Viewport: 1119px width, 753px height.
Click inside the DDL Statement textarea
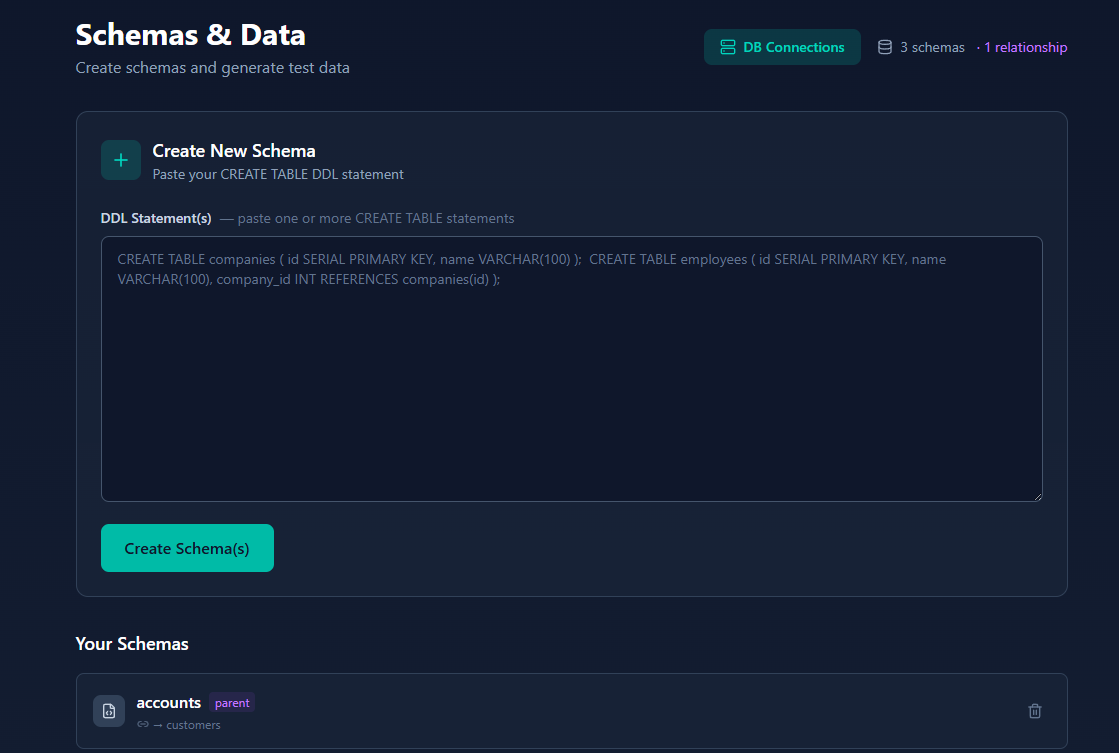(x=571, y=368)
